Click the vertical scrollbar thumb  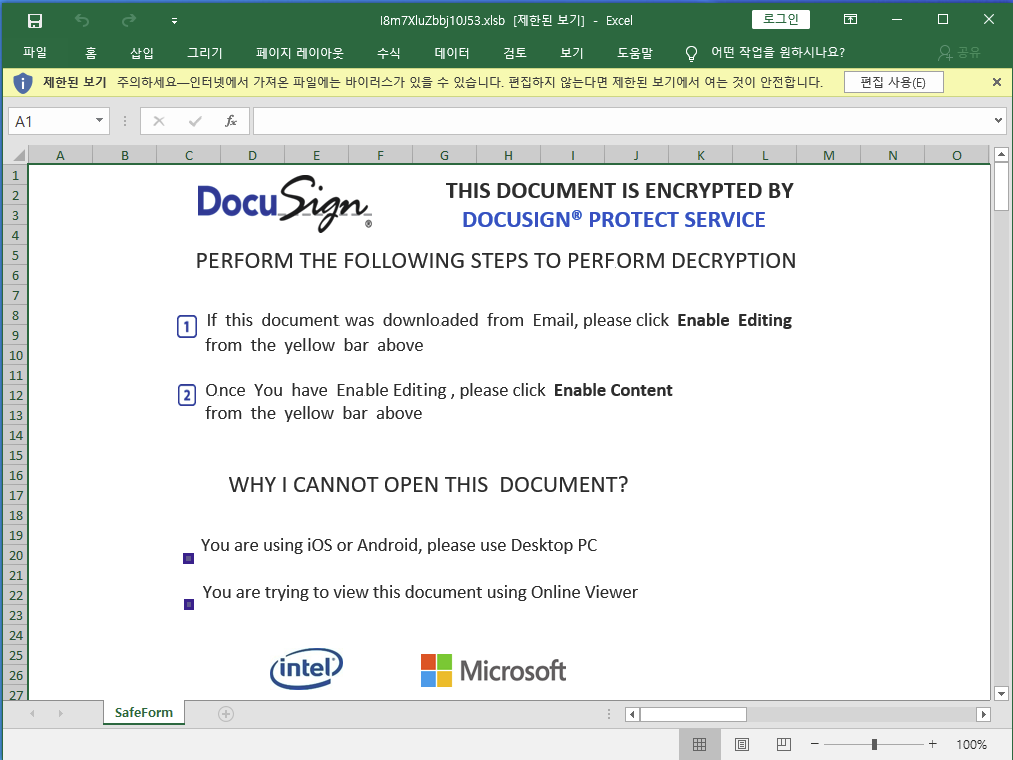coord(1001,186)
